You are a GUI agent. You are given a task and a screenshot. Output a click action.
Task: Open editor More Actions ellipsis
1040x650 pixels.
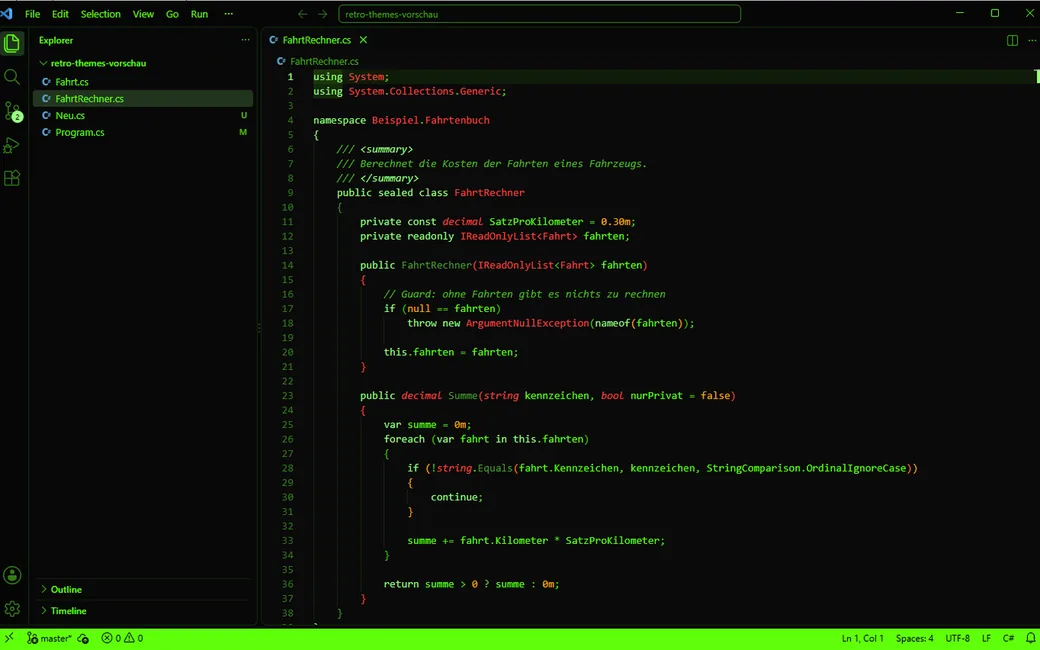click(1031, 40)
